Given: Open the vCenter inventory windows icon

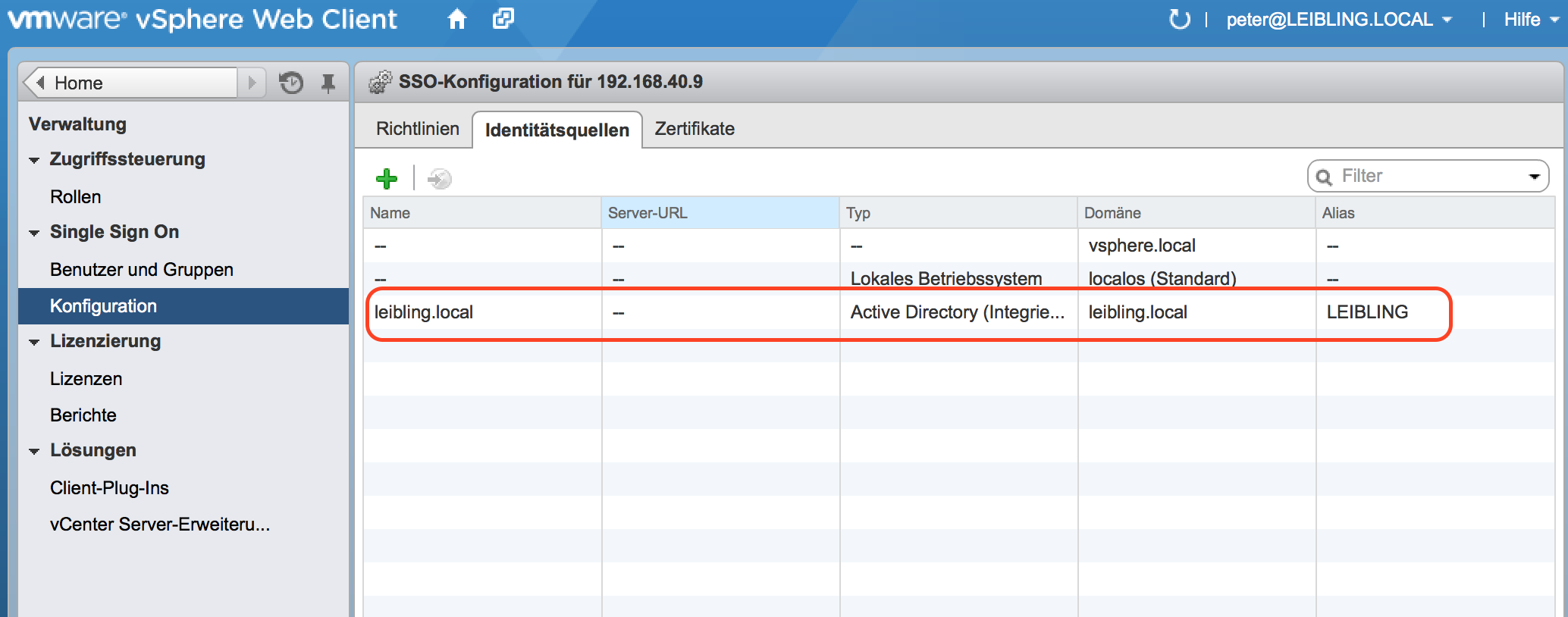Looking at the screenshot, I should point(503,19).
